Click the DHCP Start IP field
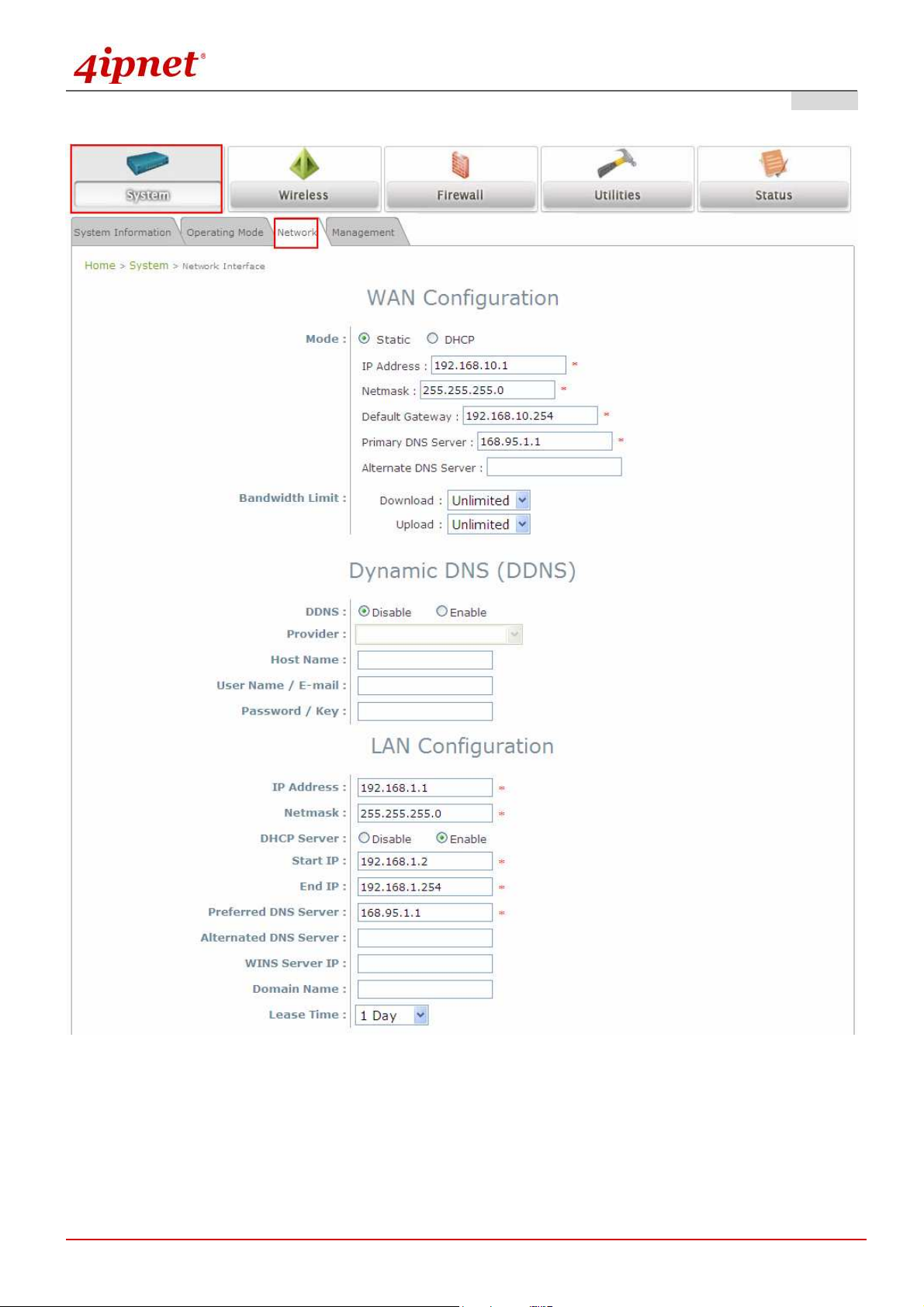924x1307 pixels. pyautogui.click(x=425, y=861)
